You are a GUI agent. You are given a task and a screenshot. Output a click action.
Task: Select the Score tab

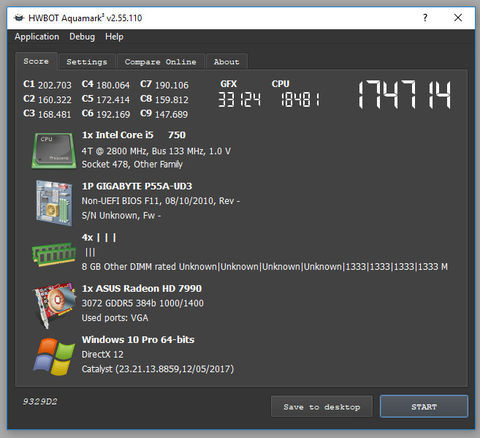(36, 61)
